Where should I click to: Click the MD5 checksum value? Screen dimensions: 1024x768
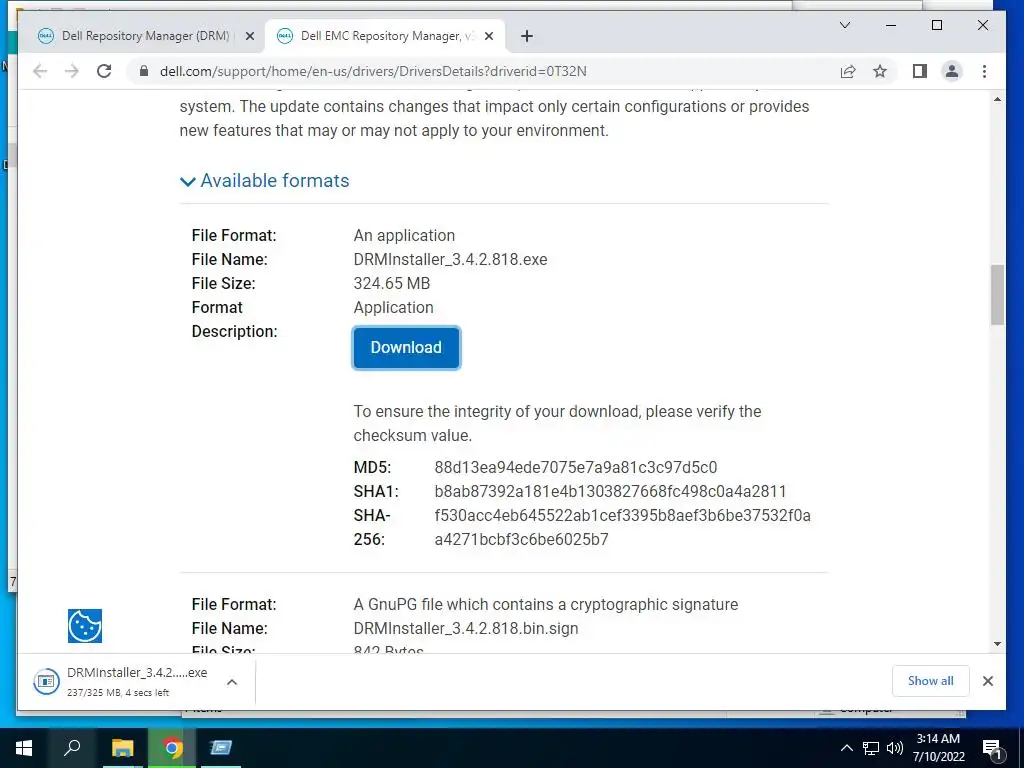coord(575,468)
